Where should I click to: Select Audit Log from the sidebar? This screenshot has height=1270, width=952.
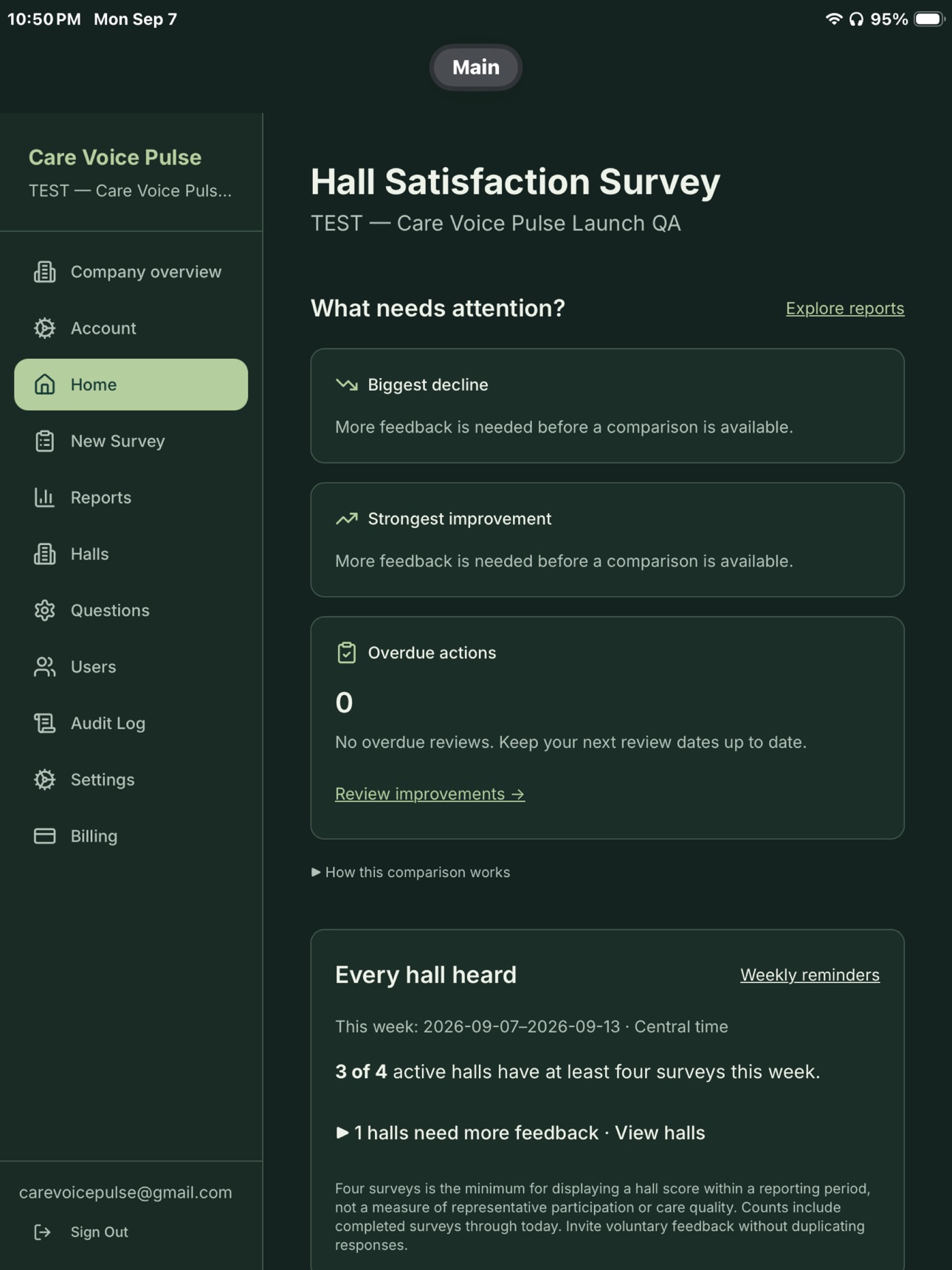(131, 724)
